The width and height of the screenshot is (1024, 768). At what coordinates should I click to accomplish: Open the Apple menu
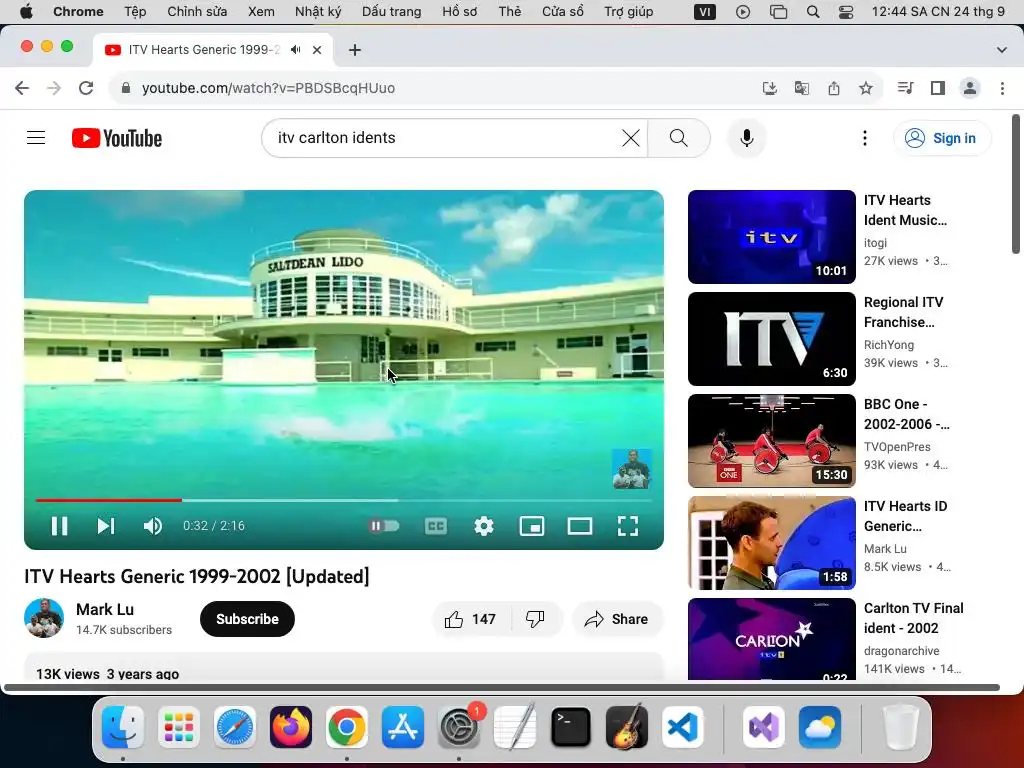26,11
